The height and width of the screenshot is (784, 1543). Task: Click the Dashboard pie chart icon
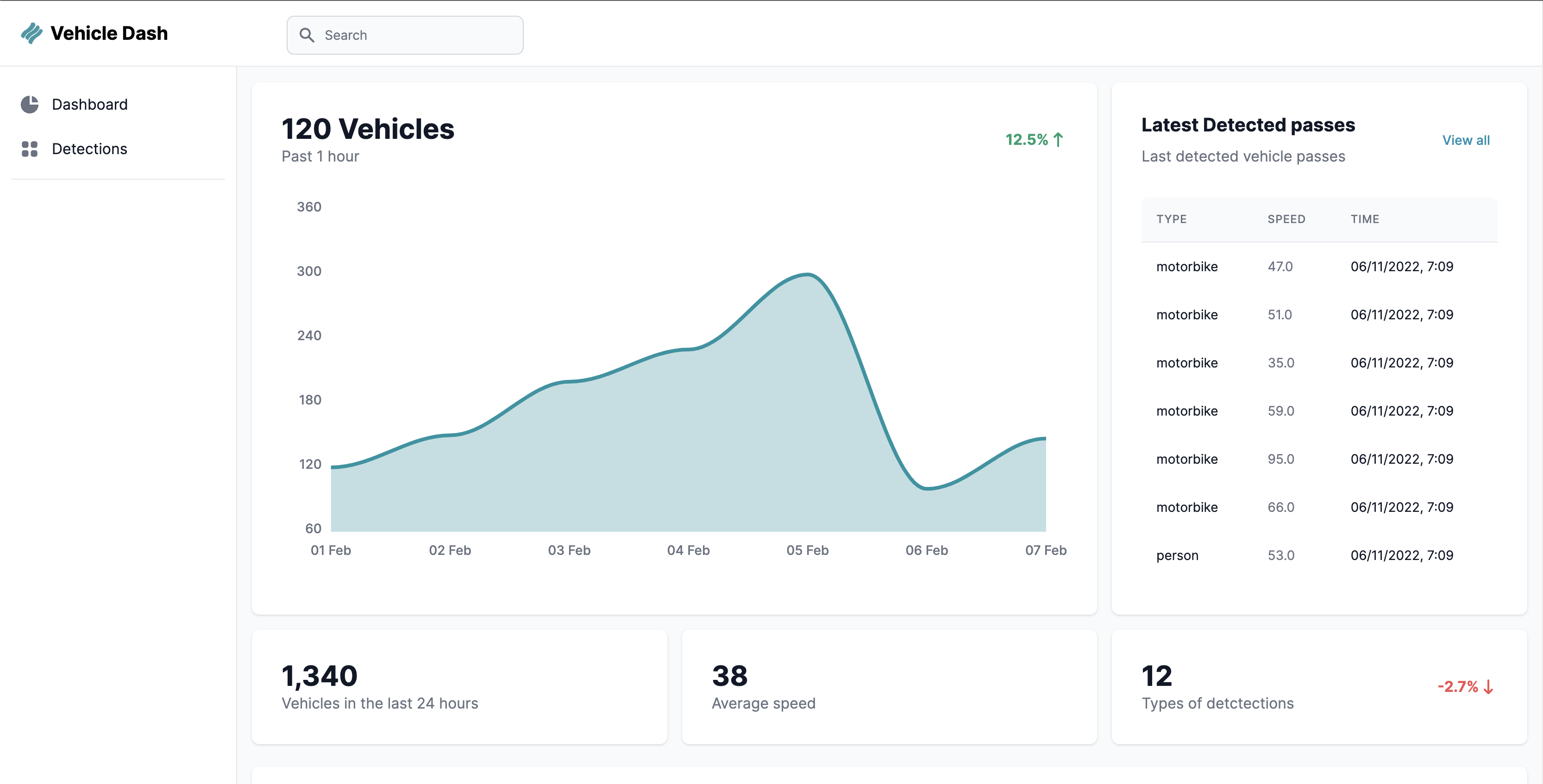point(29,104)
